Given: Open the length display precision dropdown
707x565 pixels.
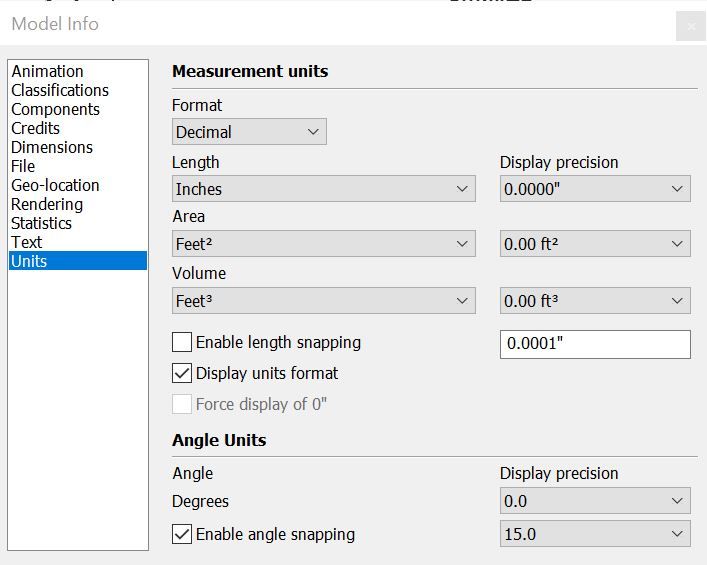Looking at the screenshot, I should (595, 189).
